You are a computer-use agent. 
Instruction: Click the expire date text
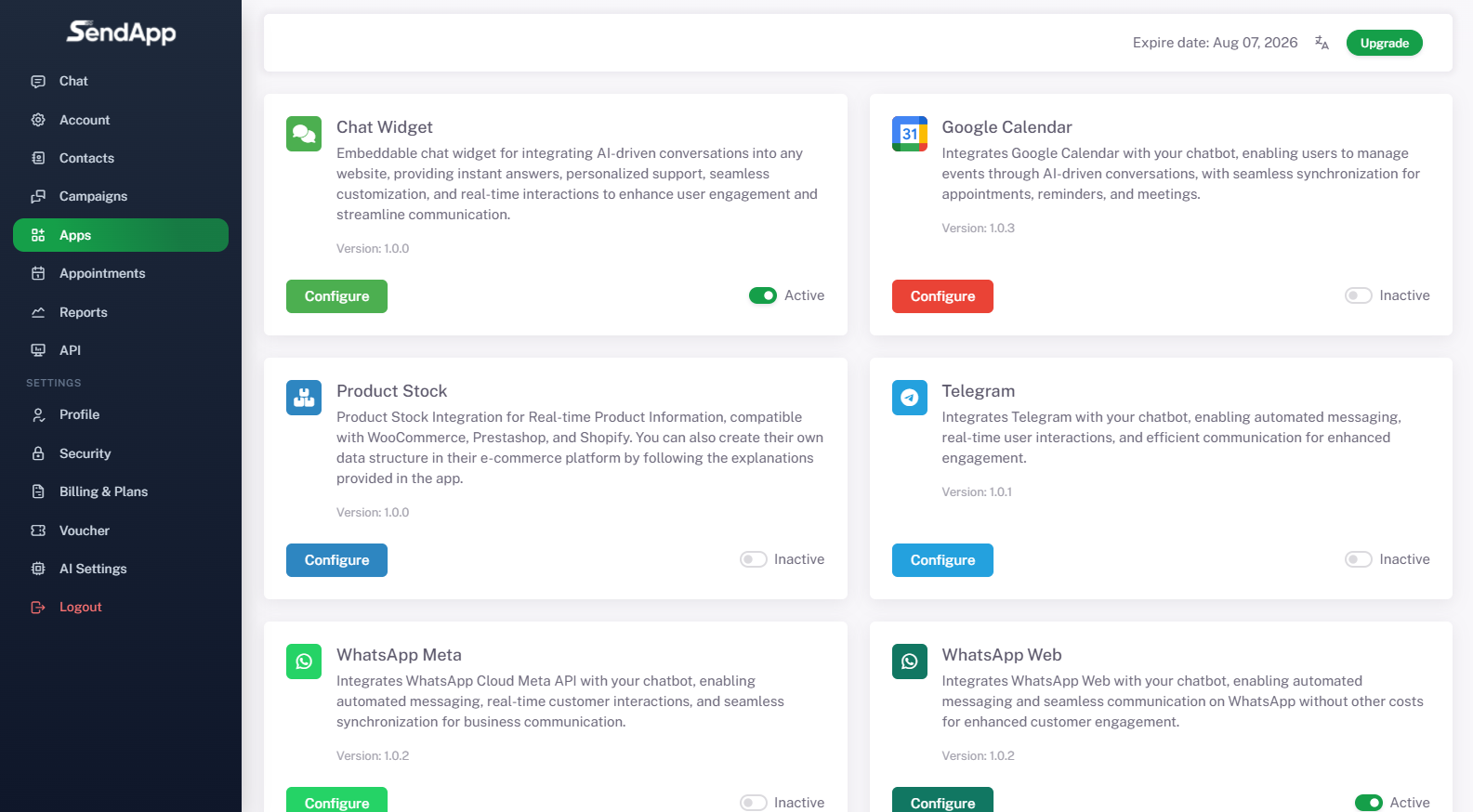pos(1215,43)
